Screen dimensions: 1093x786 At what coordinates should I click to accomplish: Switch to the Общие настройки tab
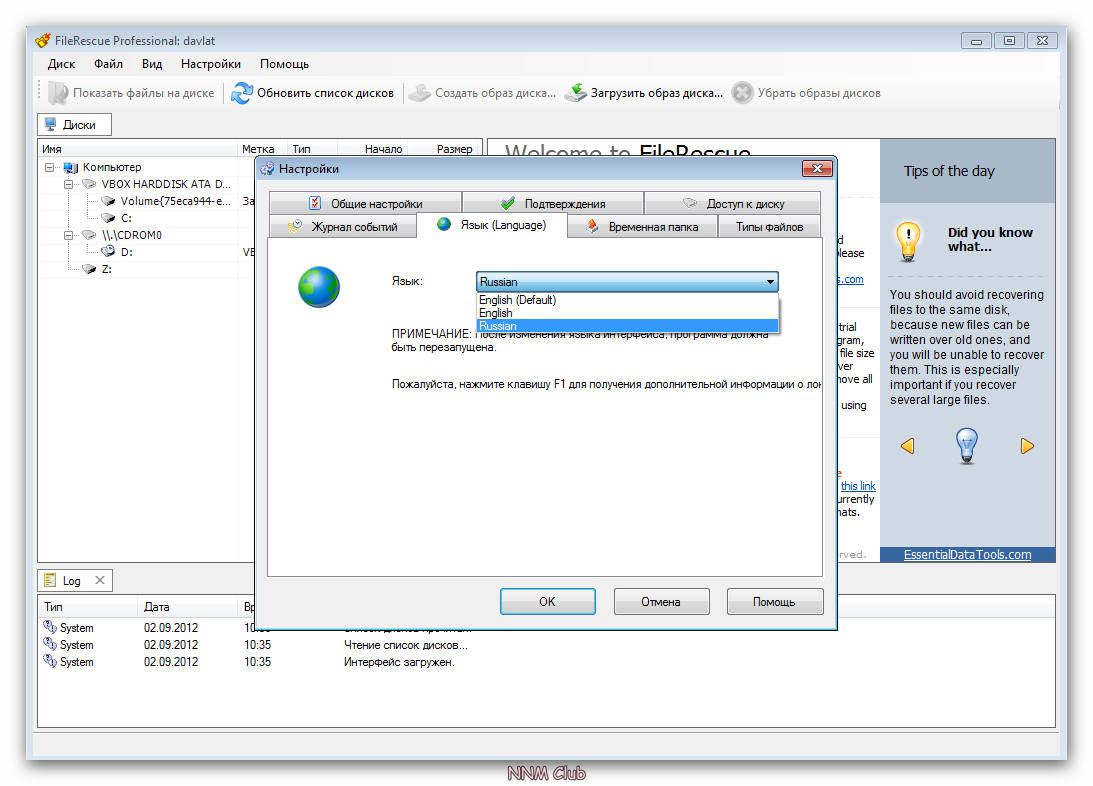(x=365, y=203)
